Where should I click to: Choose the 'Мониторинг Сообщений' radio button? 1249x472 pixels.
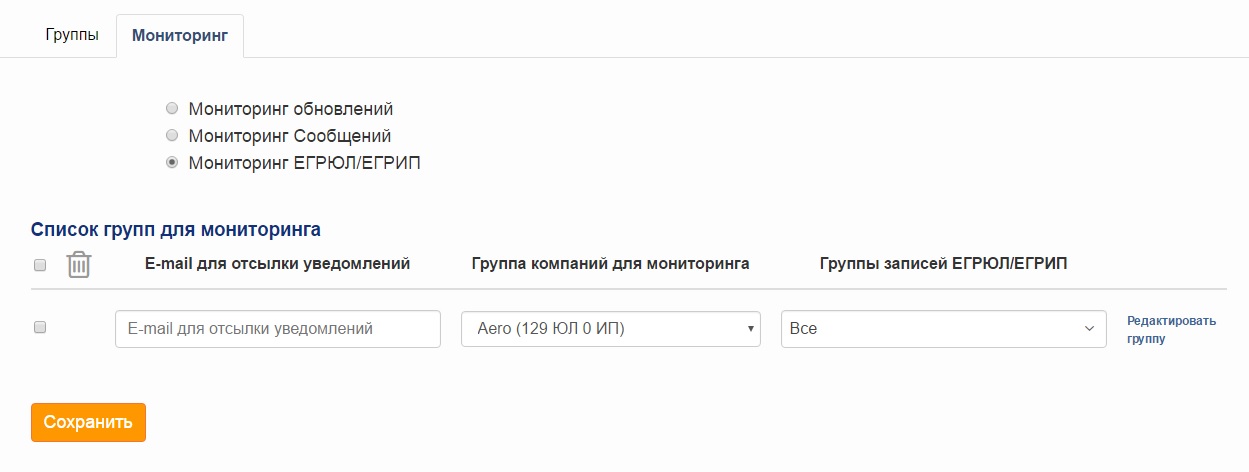point(172,135)
